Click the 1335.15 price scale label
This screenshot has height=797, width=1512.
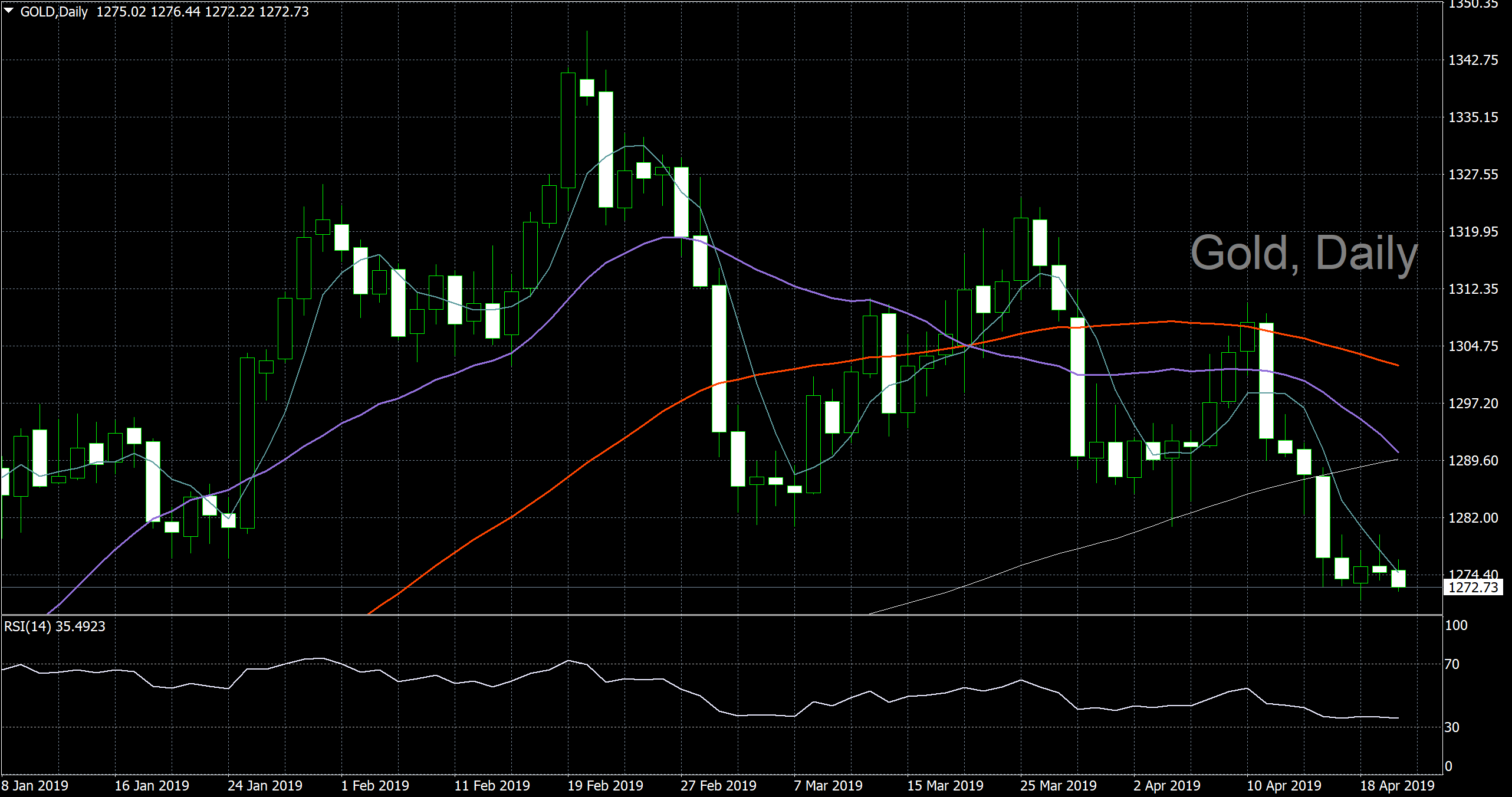[x=1473, y=117]
